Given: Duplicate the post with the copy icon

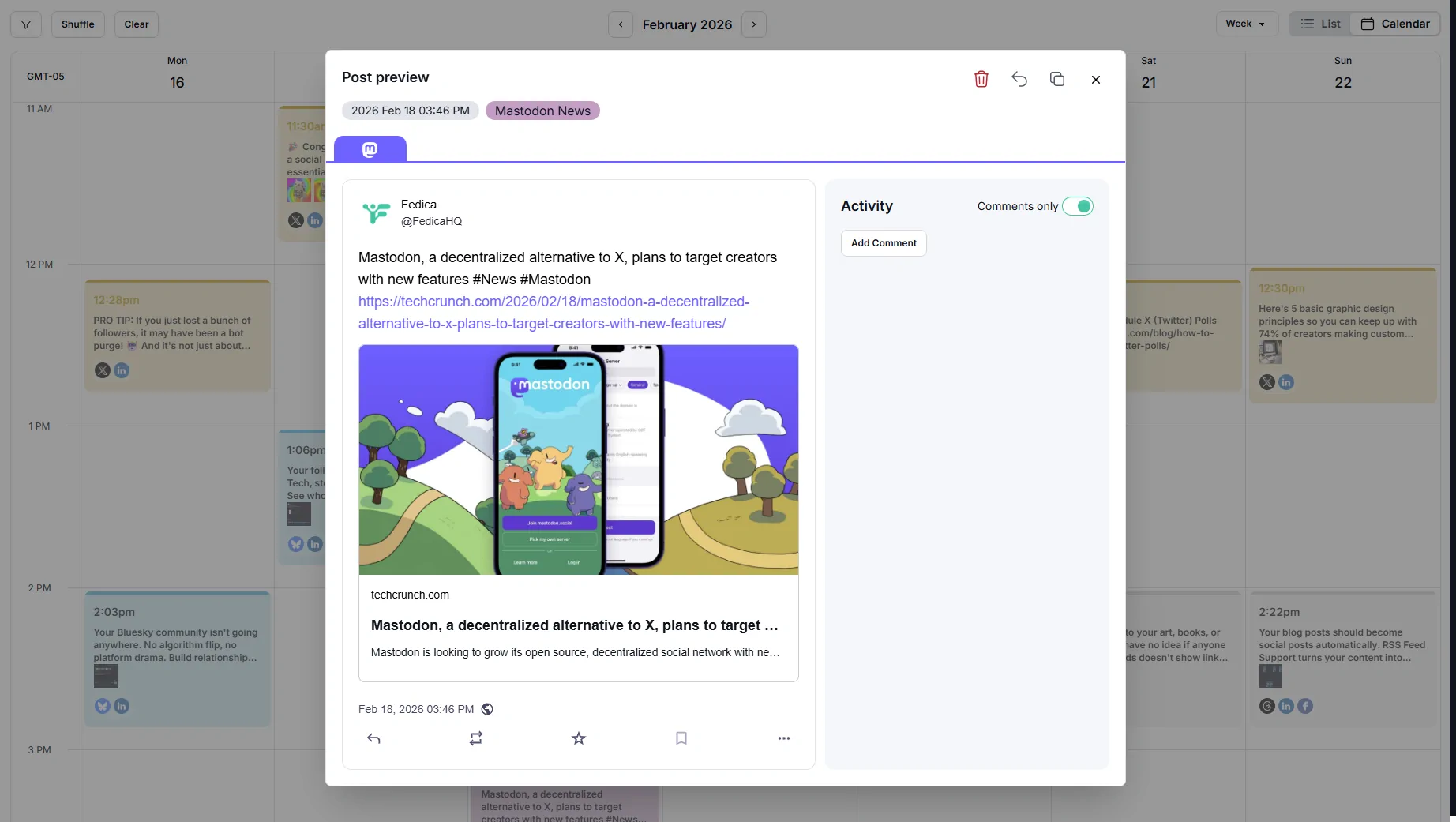Looking at the screenshot, I should [x=1057, y=79].
